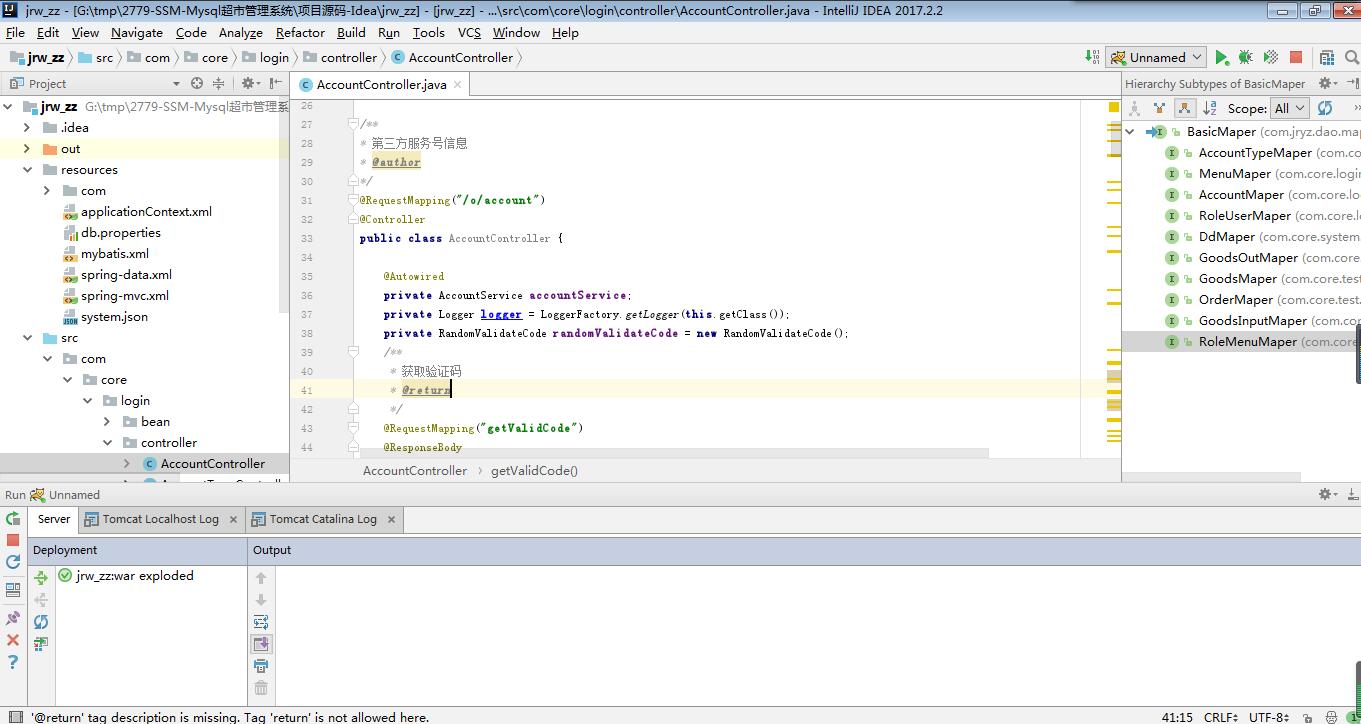The image size is (1361, 724).
Task: Sort hierarchy alphabetically icon
Action: pyautogui.click(x=1210, y=108)
